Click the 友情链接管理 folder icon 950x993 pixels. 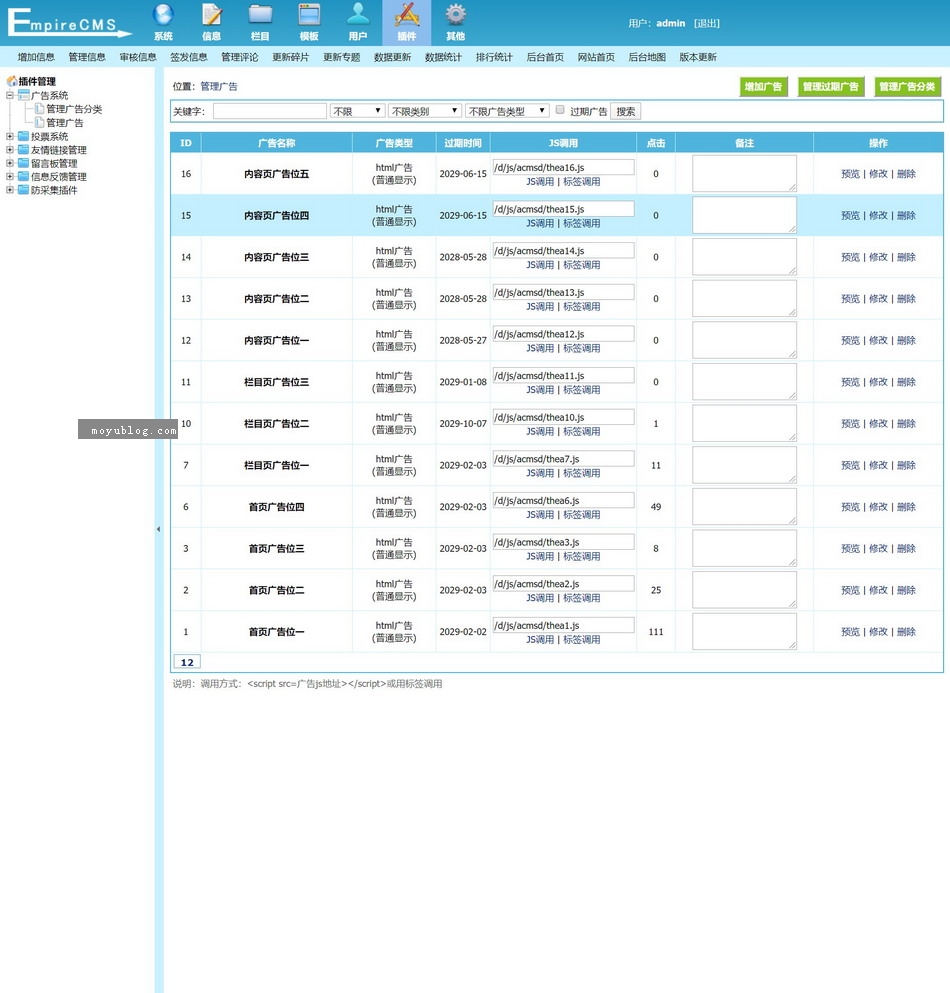pyautogui.click(x=24, y=149)
